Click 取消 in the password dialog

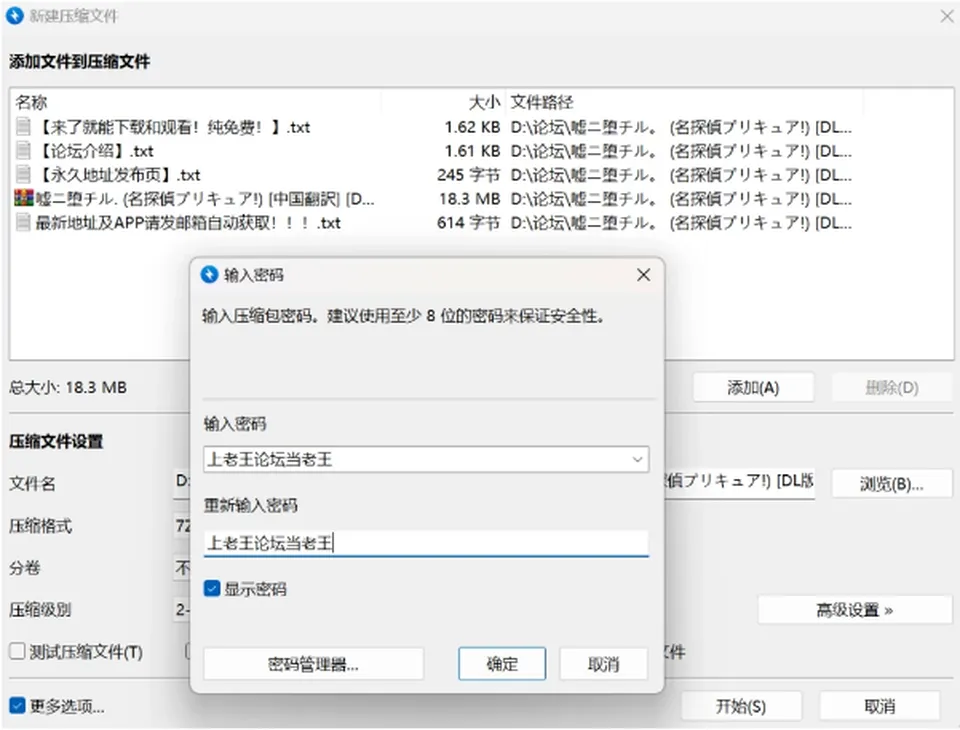604,664
